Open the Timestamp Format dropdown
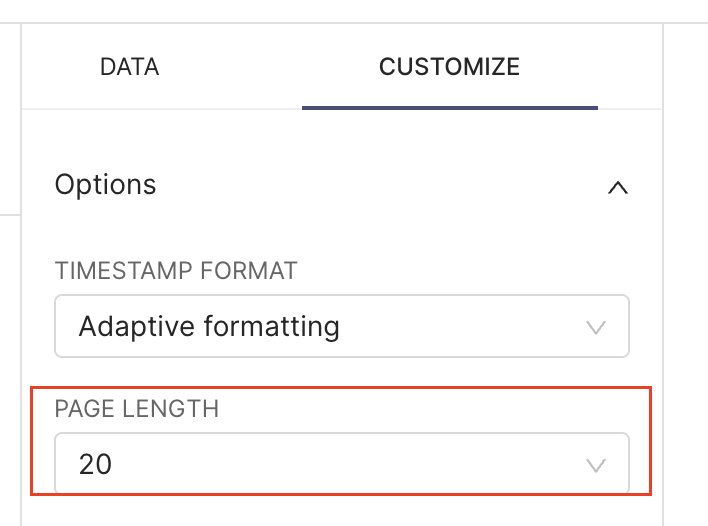The image size is (708, 526). click(341, 326)
